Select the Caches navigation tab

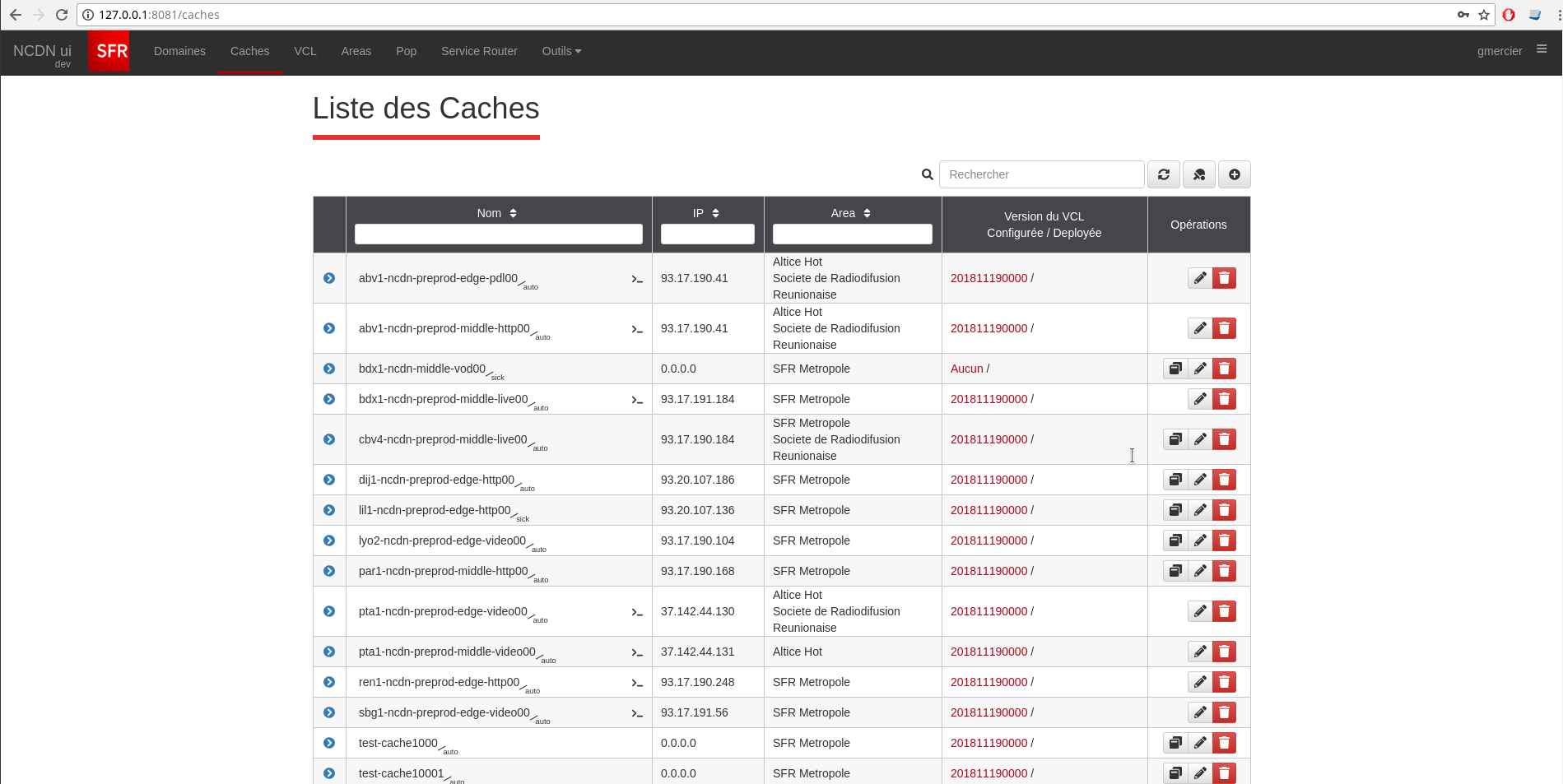[x=249, y=51]
